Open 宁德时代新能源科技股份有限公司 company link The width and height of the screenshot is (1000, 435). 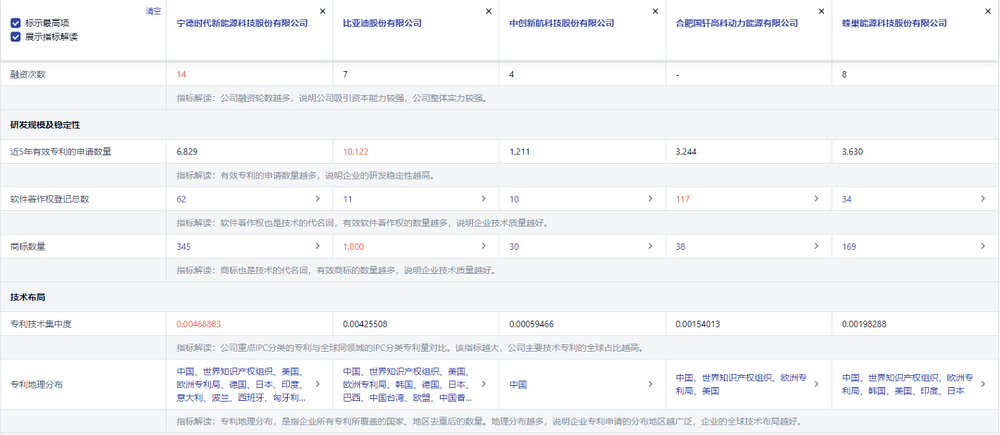pos(242,23)
